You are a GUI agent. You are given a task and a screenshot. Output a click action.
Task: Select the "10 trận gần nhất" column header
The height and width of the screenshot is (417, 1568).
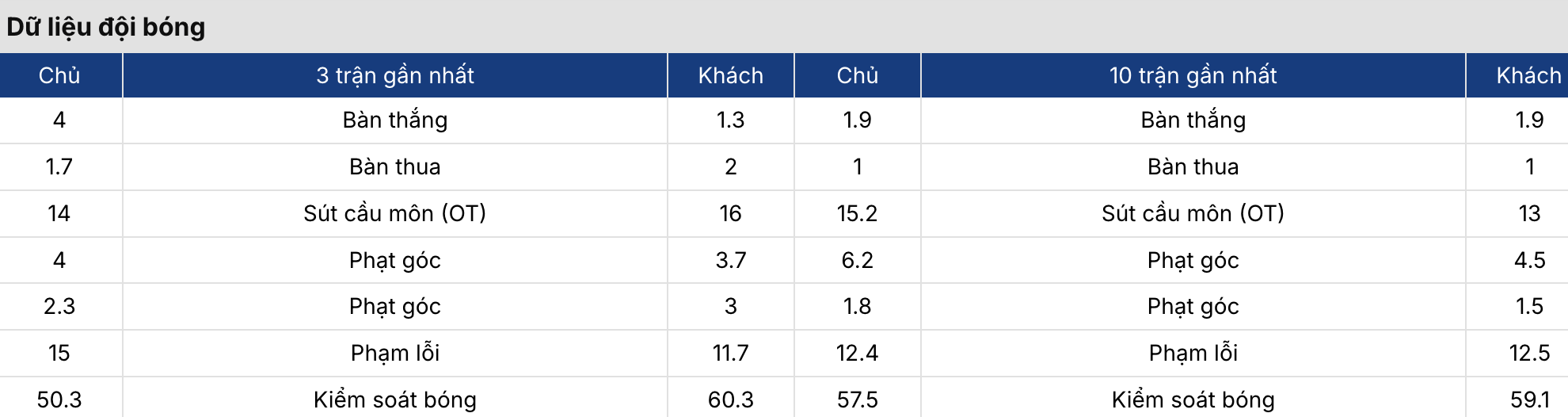coord(1193,75)
